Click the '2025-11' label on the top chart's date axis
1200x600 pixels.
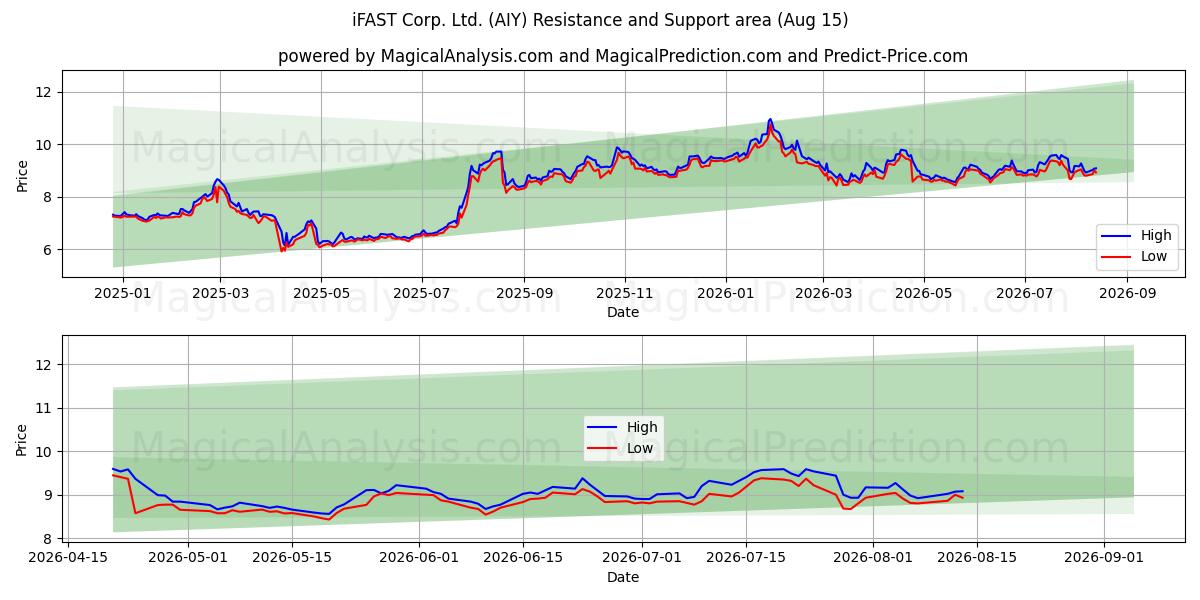point(625,295)
